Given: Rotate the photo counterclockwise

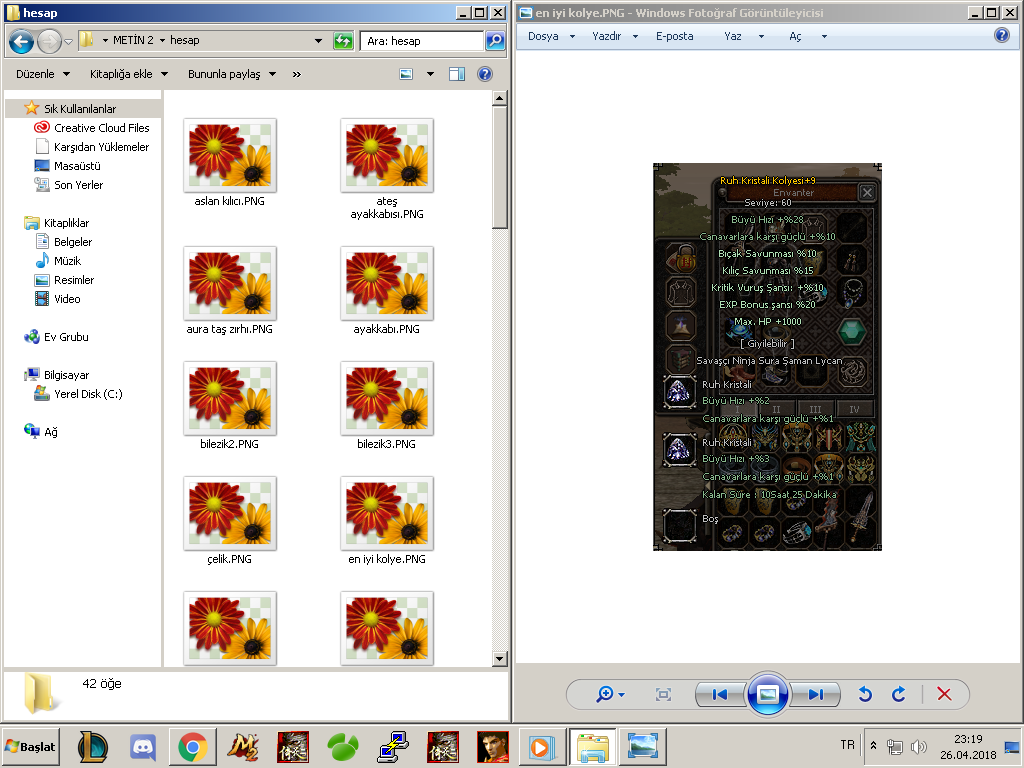Looking at the screenshot, I should [865, 694].
